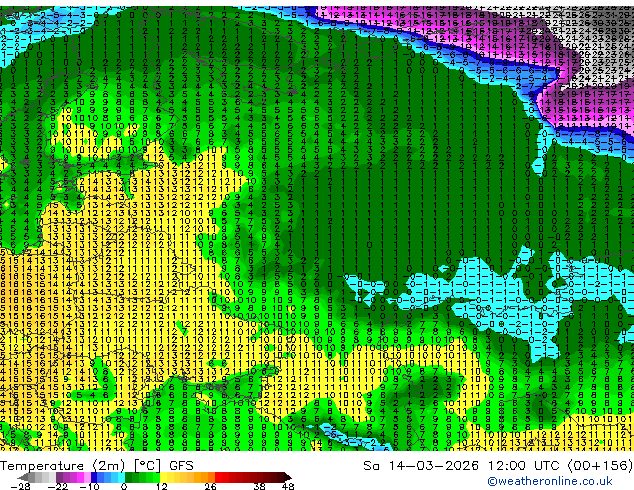Click the '48' legend label
The image size is (634, 490).
288,486
